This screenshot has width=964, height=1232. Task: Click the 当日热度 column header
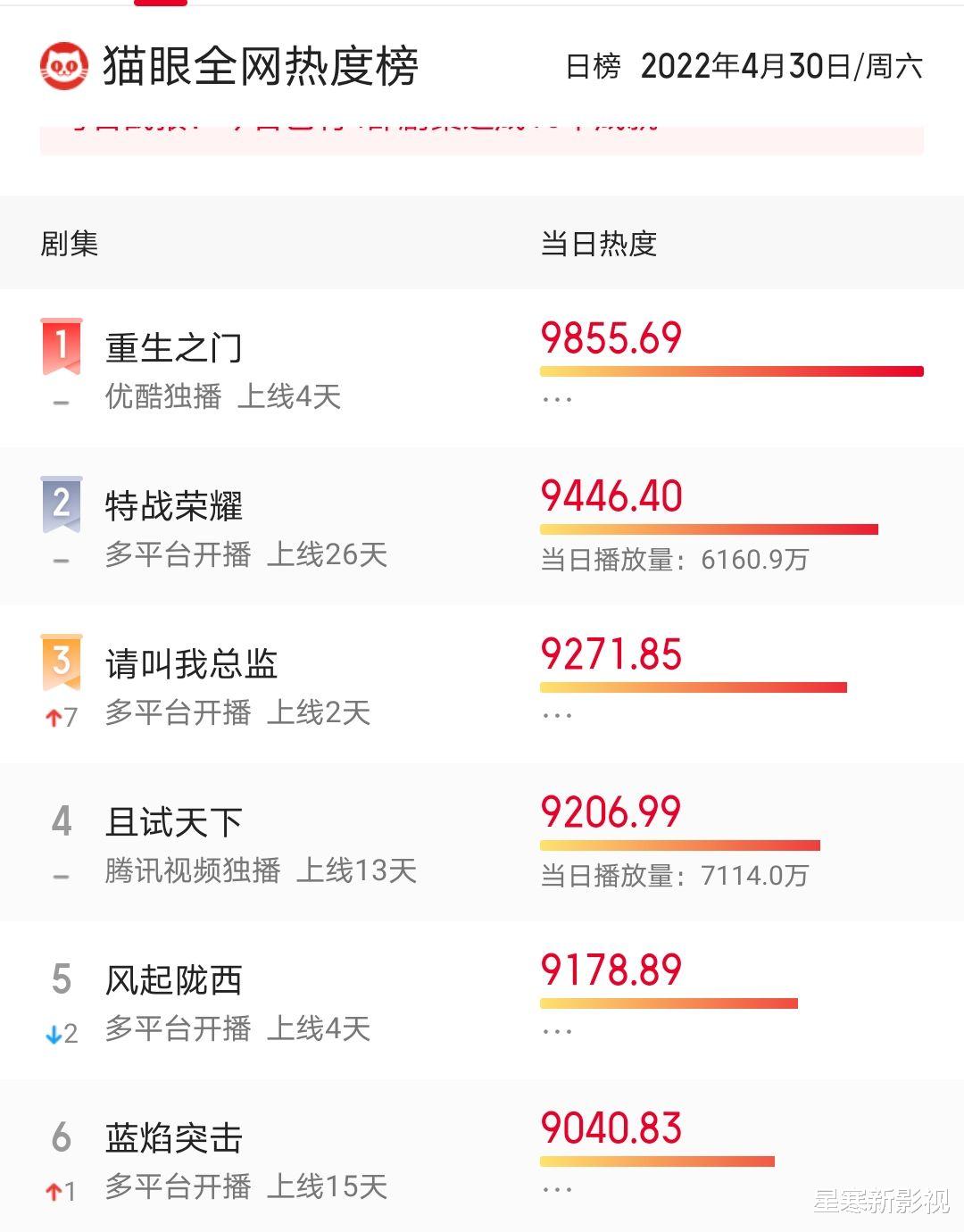[x=599, y=244]
